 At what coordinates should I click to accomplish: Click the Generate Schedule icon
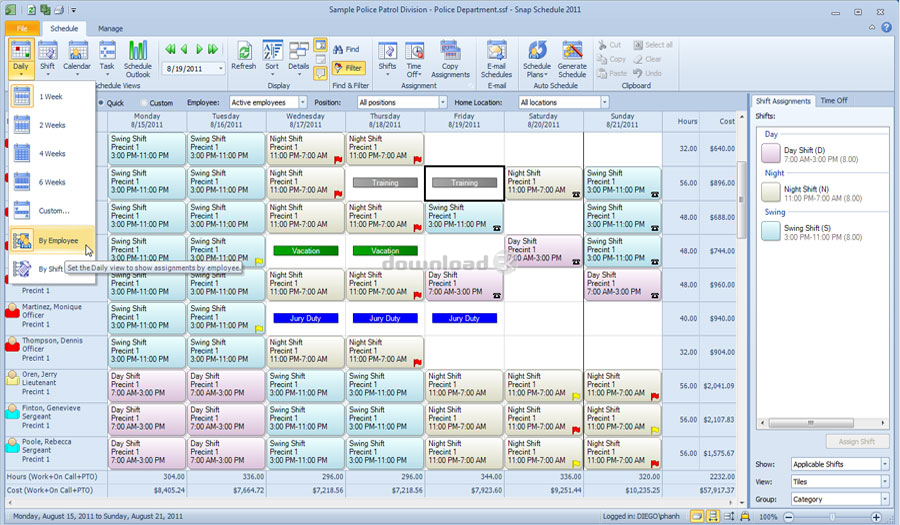[572, 59]
